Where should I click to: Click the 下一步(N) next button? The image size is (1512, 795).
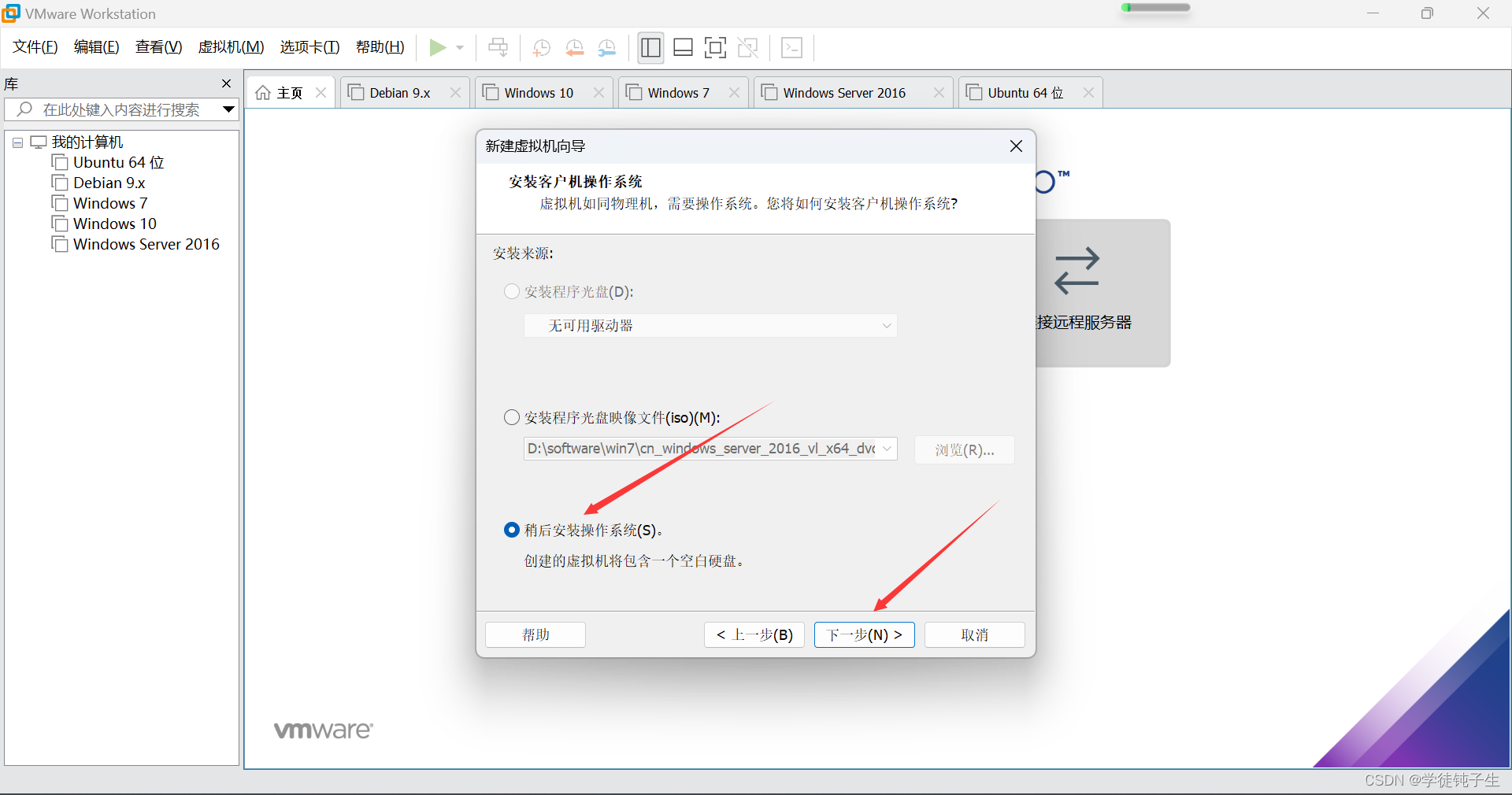(865, 634)
